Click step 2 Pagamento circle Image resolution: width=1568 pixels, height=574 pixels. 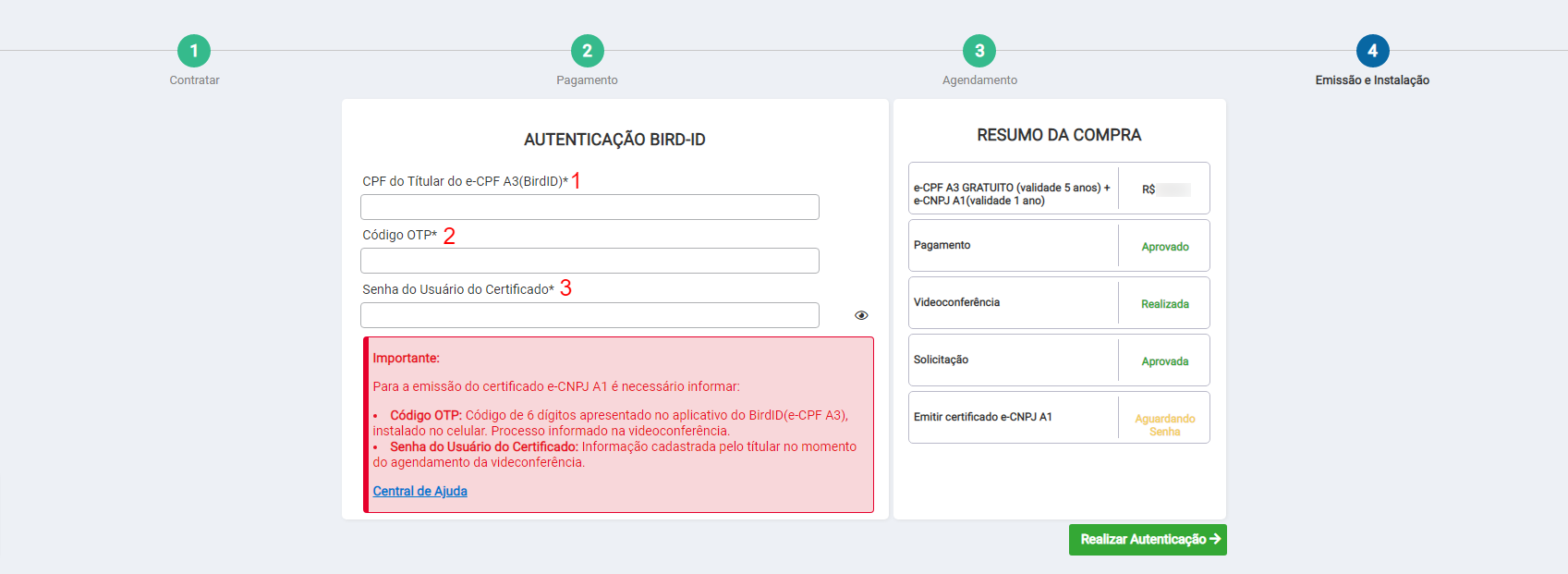(x=588, y=51)
